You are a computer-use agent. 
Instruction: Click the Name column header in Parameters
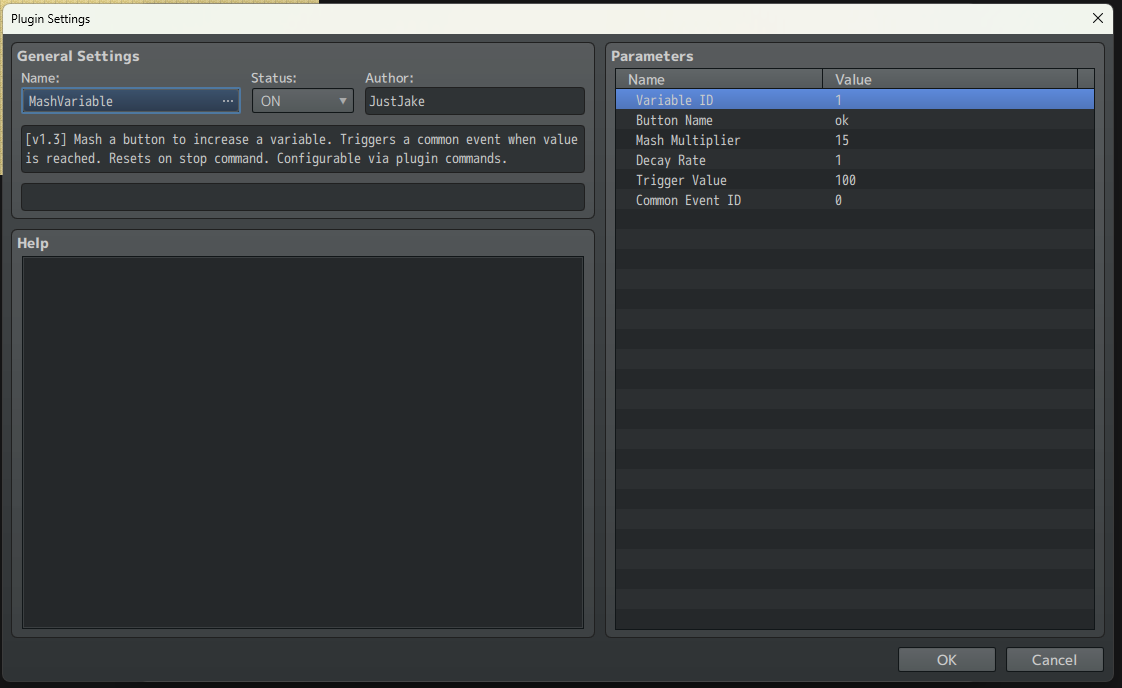pyautogui.click(x=719, y=79)
